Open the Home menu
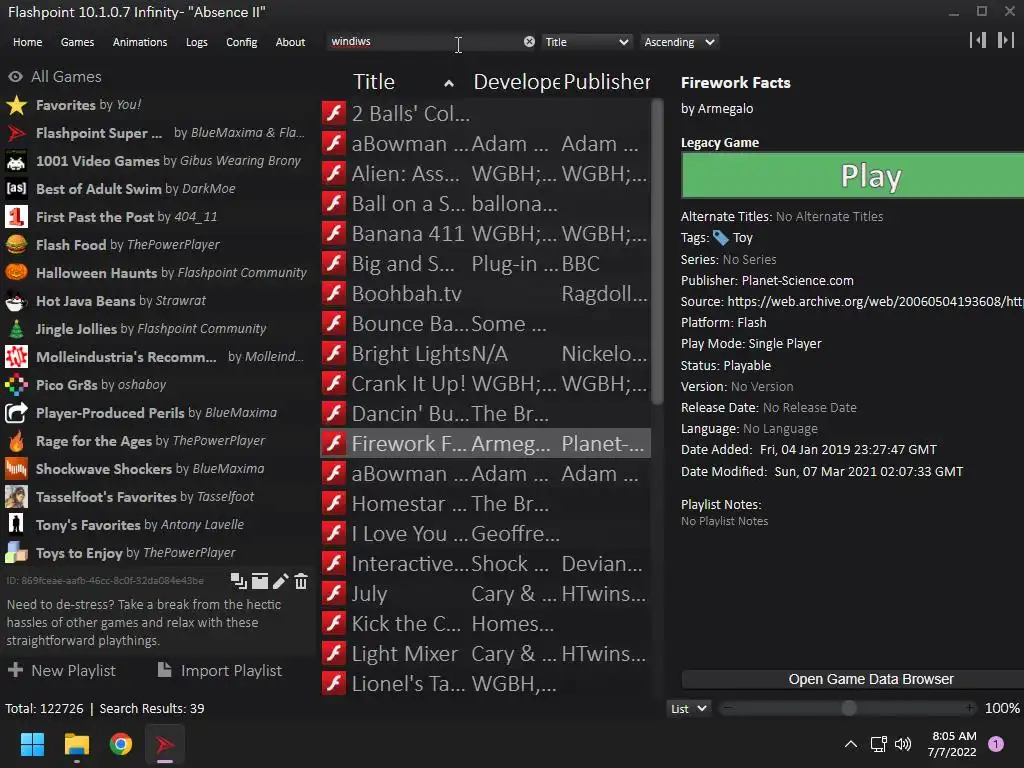 (27, 42)
